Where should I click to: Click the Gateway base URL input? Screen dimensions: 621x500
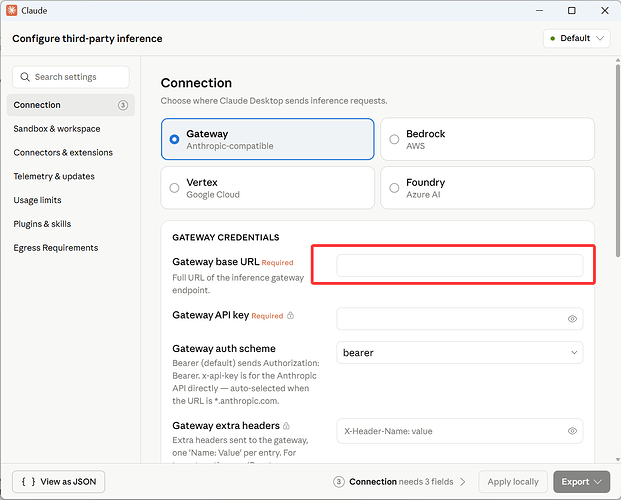click(460, 265)
